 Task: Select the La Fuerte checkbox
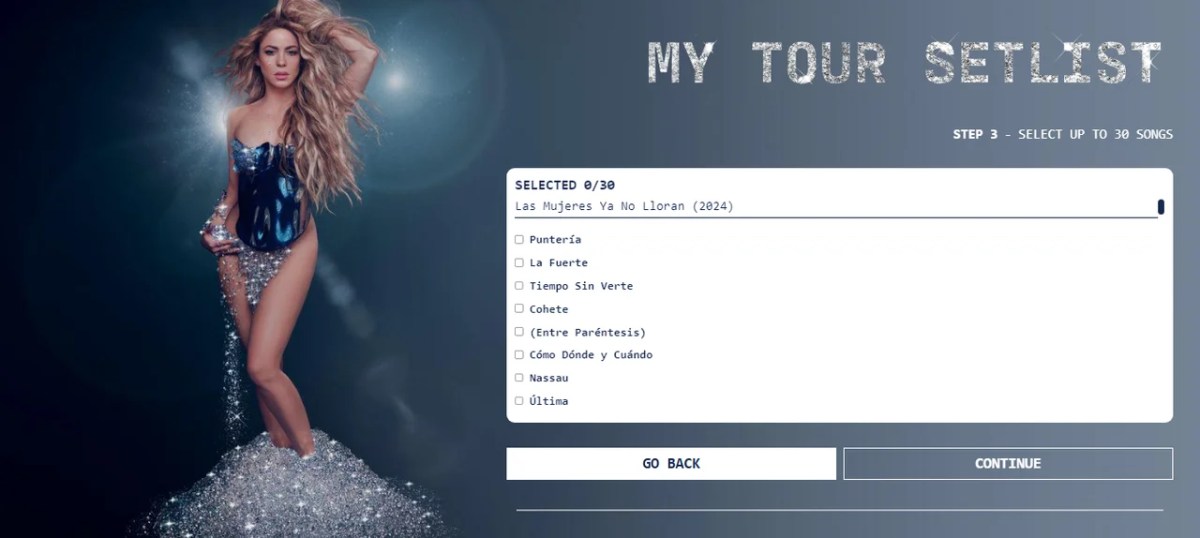(x=519, y=263)
